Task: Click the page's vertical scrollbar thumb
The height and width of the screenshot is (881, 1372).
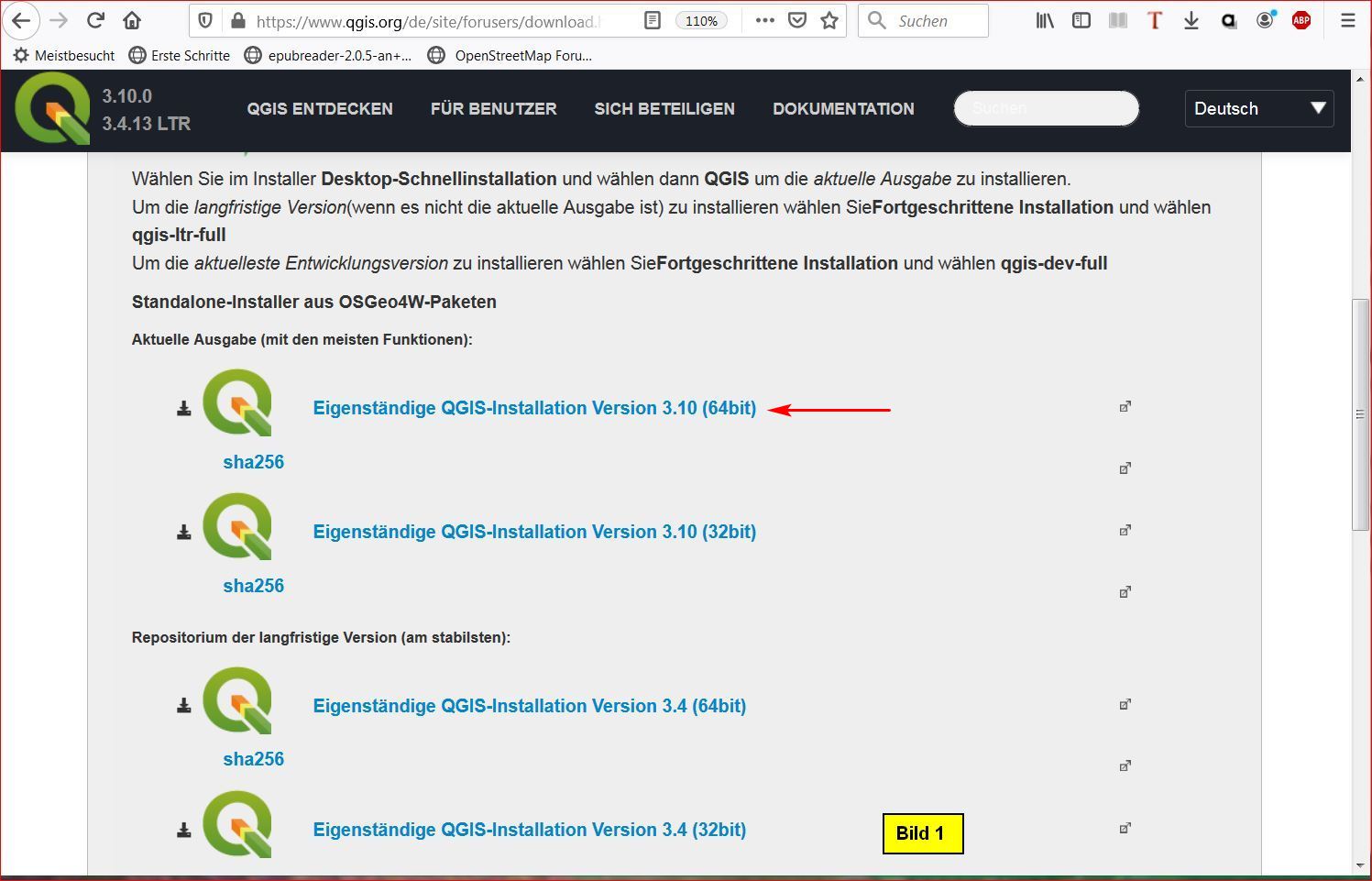Action: pyautogui.click(x=1360, y=414)
